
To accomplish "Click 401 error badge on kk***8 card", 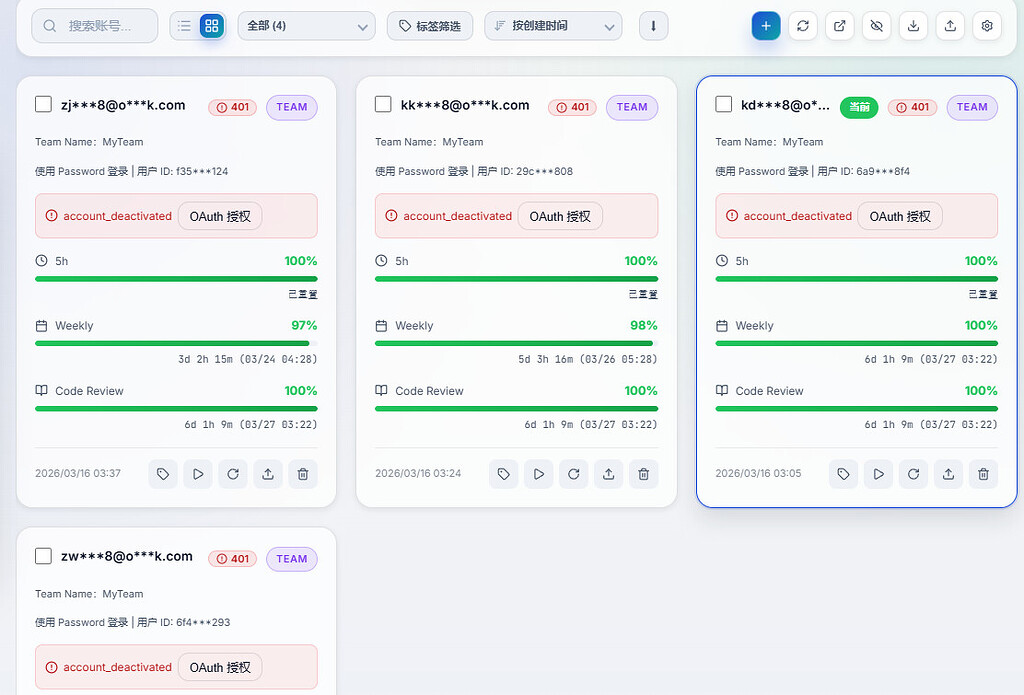I will pyautogui.click(x=573, y=107).
